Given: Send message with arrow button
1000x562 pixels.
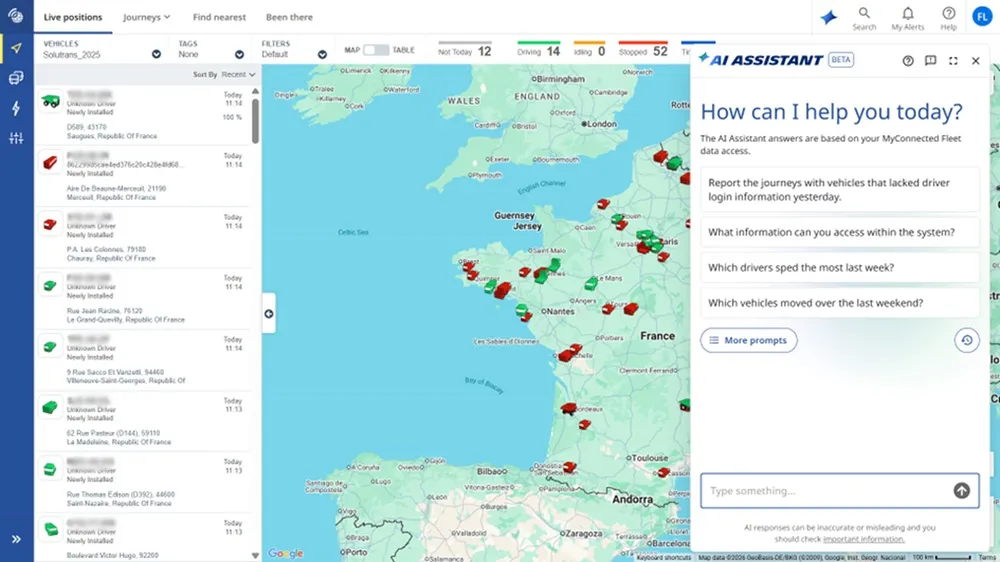Looking at the screenshot, I should click(962, 491).
